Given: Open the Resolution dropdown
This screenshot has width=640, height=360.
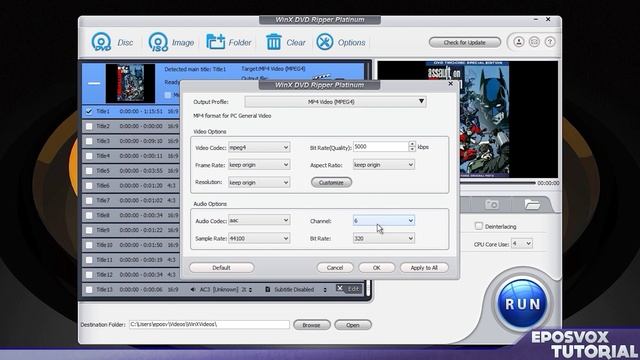Looking at the screenshot, I should 259,182.
